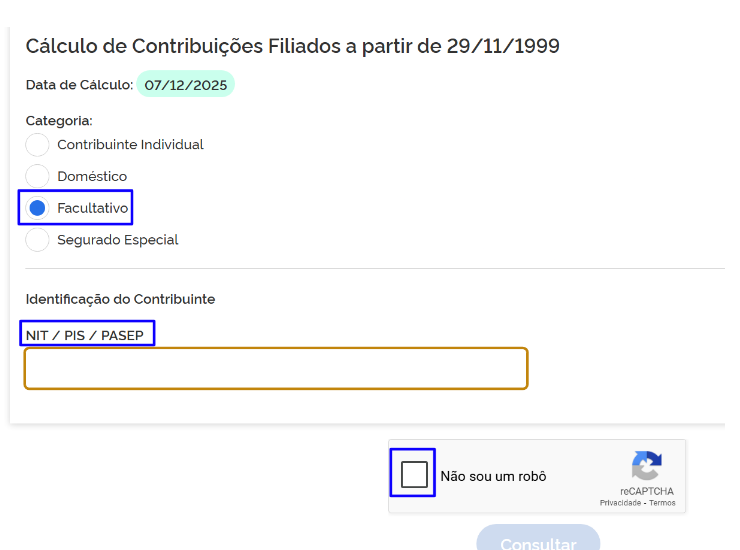Screen dimensions: 740x550
Task: Select the Contribuinte Individual radio button
Action: [37, 145]
